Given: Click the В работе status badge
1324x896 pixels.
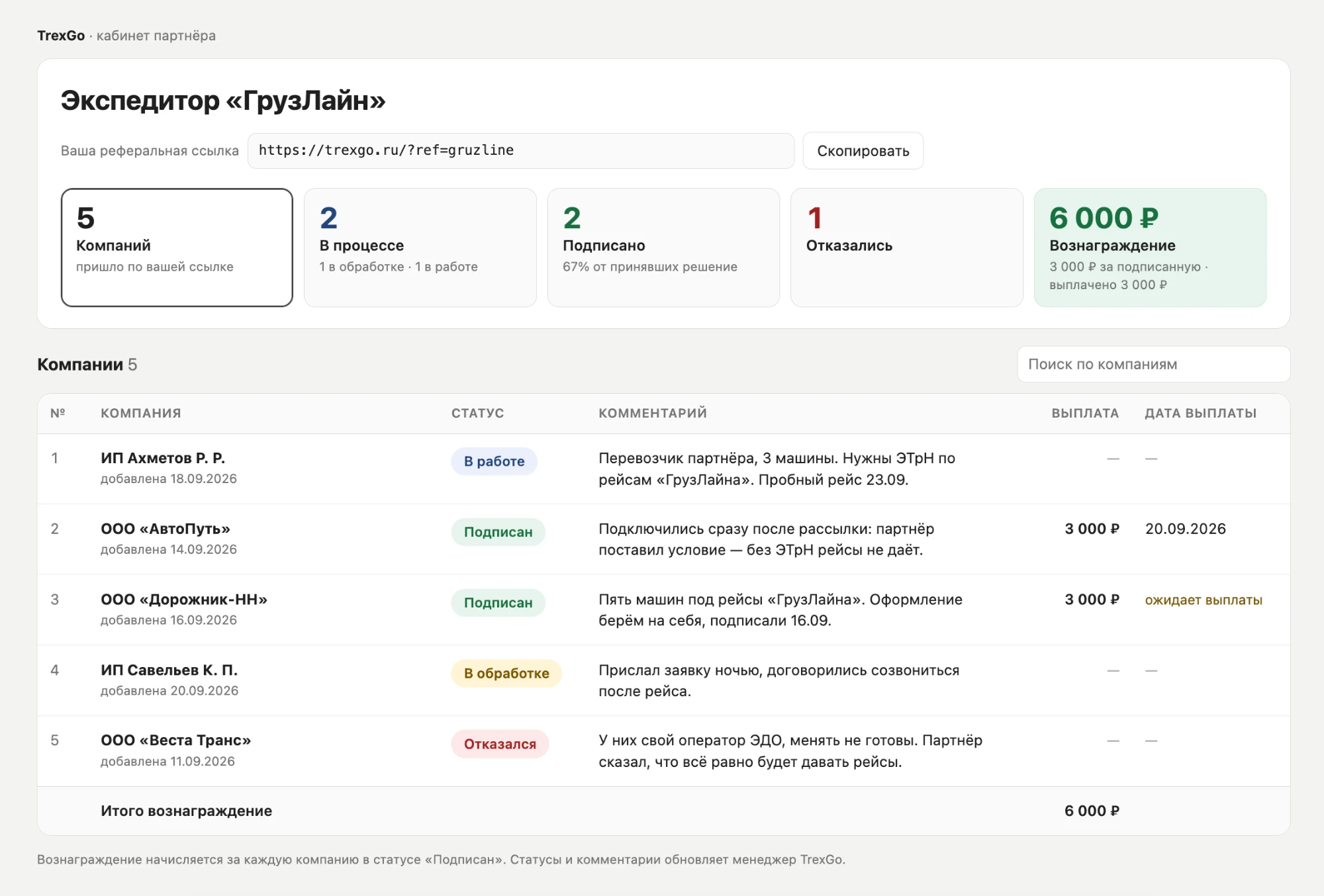Looking at the screenshot, I should [494, 461].
